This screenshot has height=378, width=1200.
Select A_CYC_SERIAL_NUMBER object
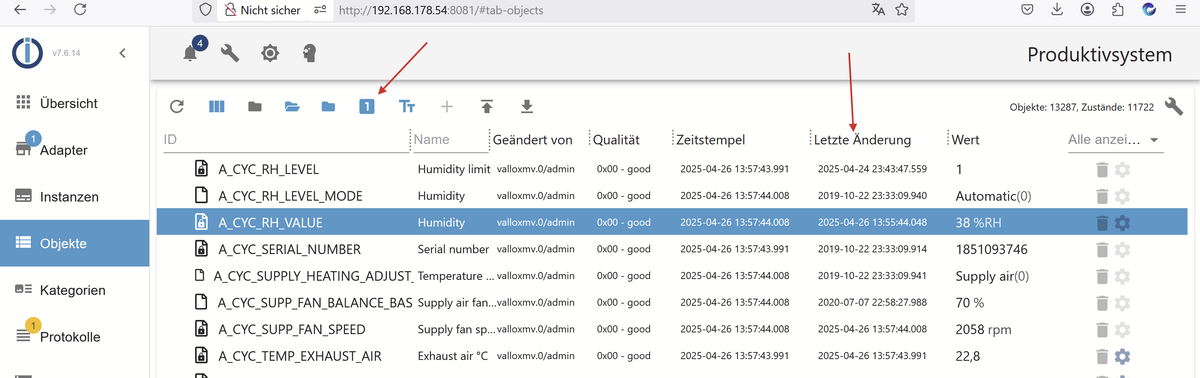click(x=289, y=249)
